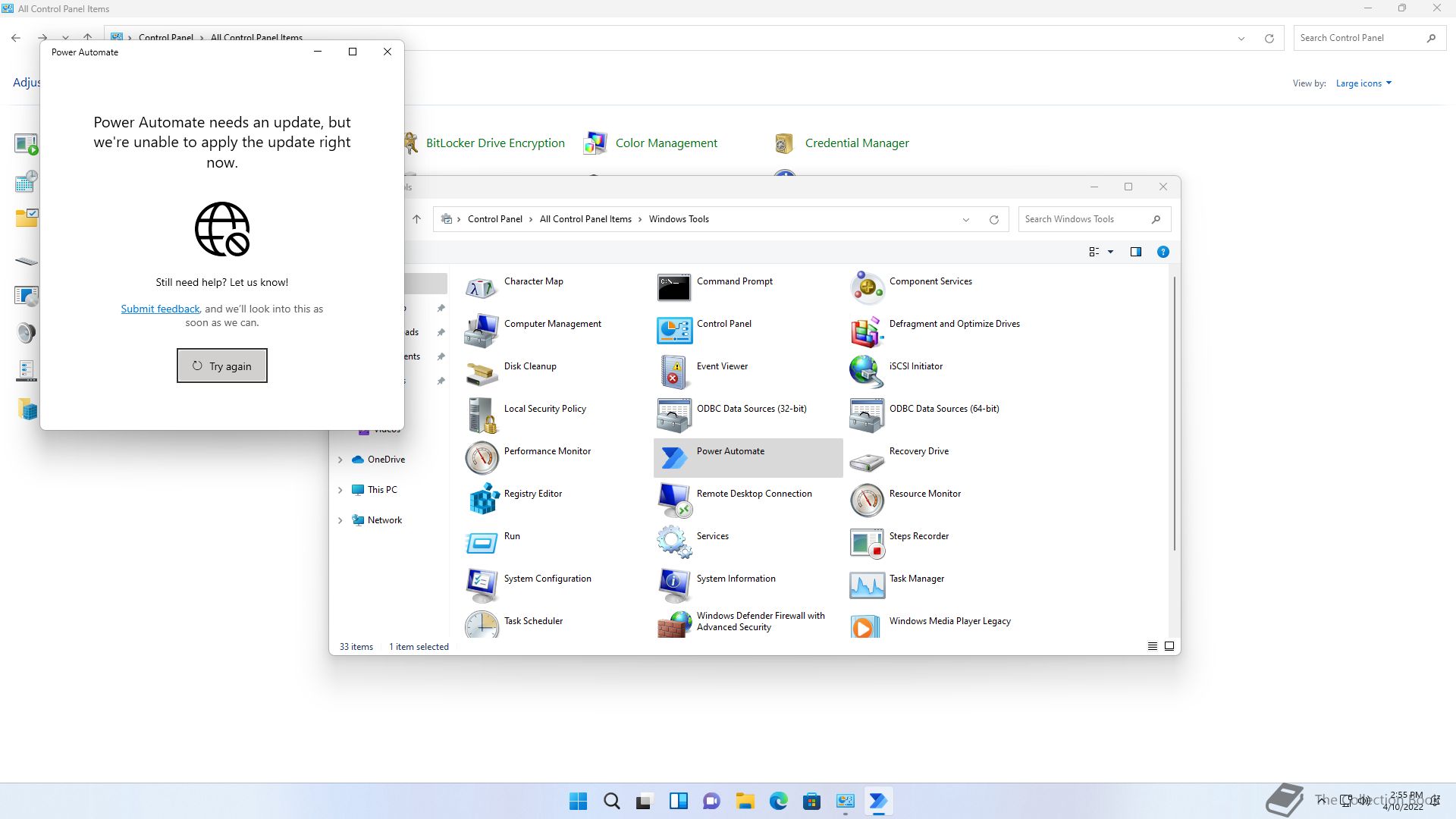Open System Information icon
Viewport: 1456px width, 819px height.
tap(674, 585)
